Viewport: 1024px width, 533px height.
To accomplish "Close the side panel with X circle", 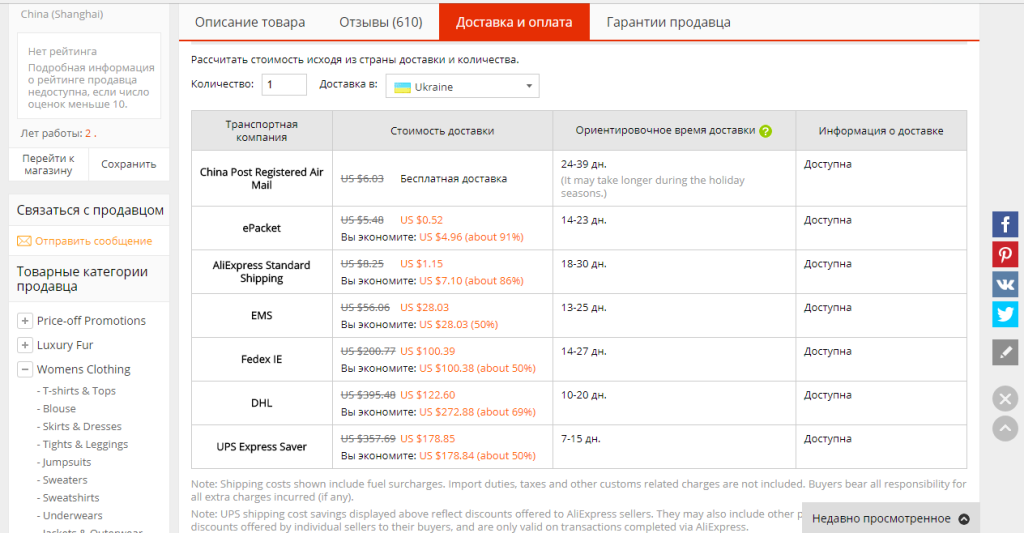I will (x=1005, y=398).
